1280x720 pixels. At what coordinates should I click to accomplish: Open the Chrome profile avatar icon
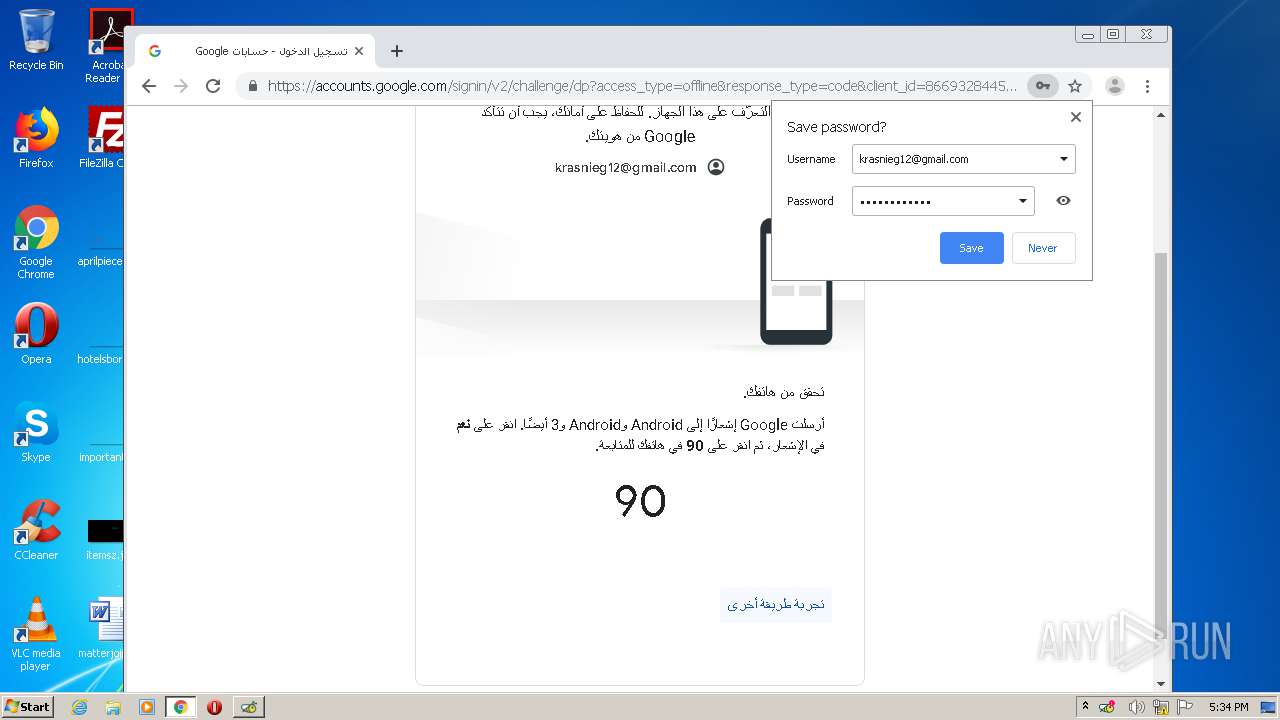1115,86
